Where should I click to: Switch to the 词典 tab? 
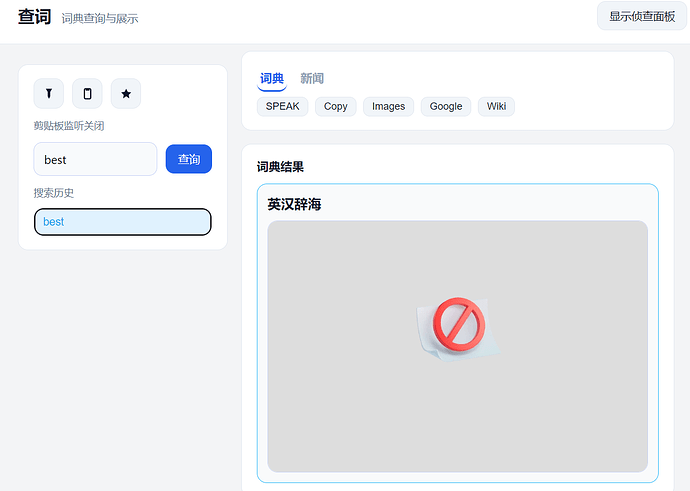(272, 78)
